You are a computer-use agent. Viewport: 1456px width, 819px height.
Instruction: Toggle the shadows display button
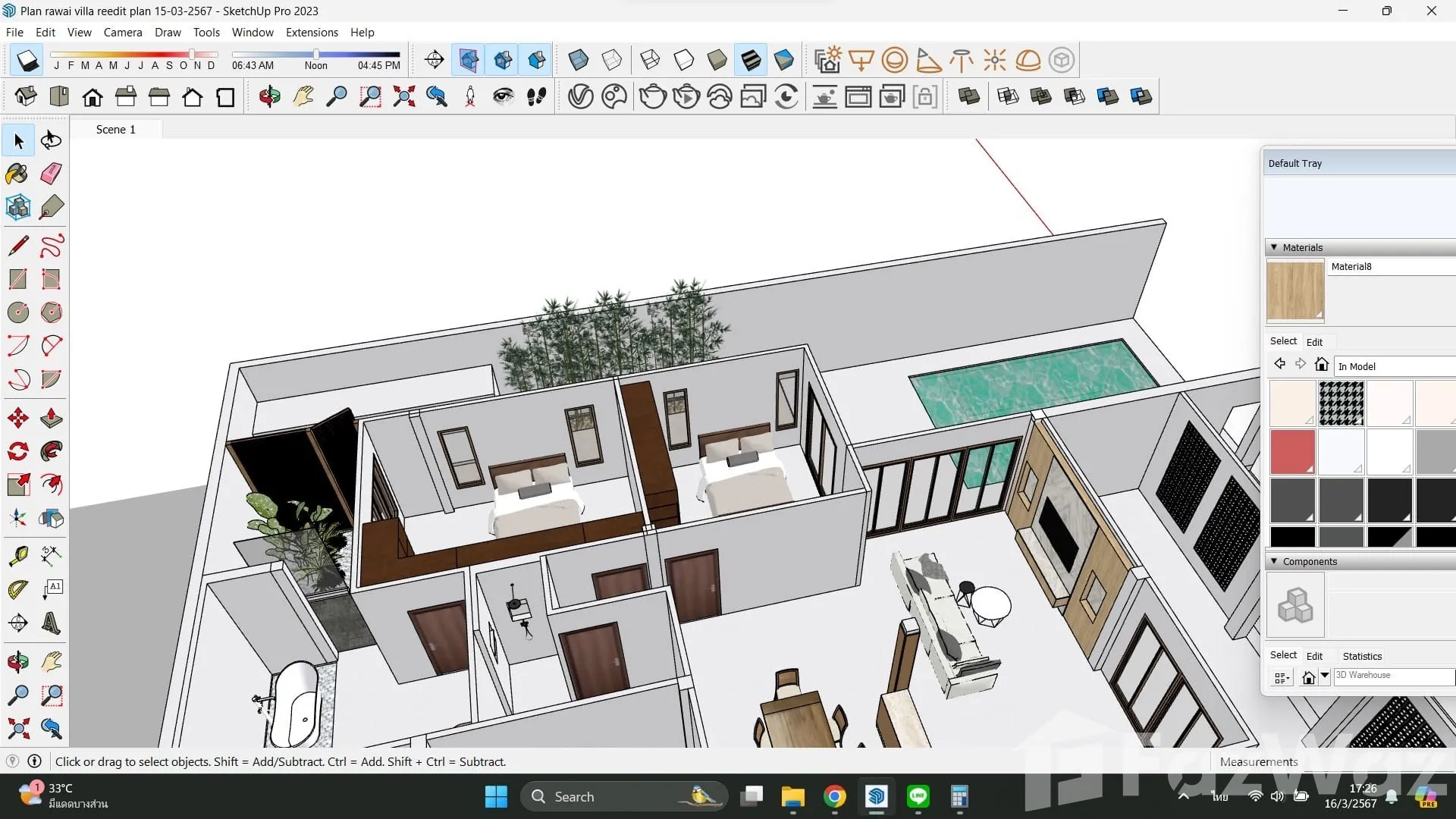(x=27, y=60)
